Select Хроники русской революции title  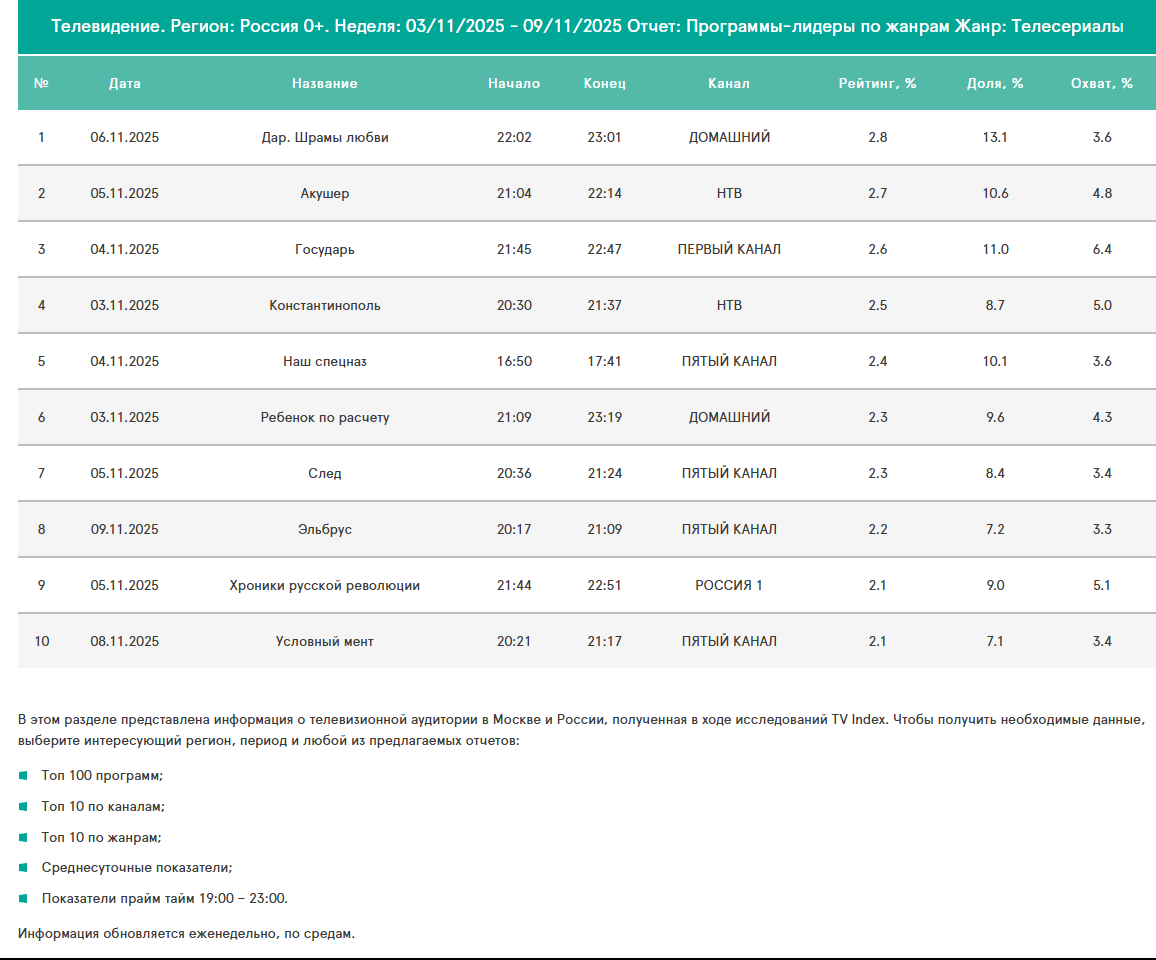324,585
